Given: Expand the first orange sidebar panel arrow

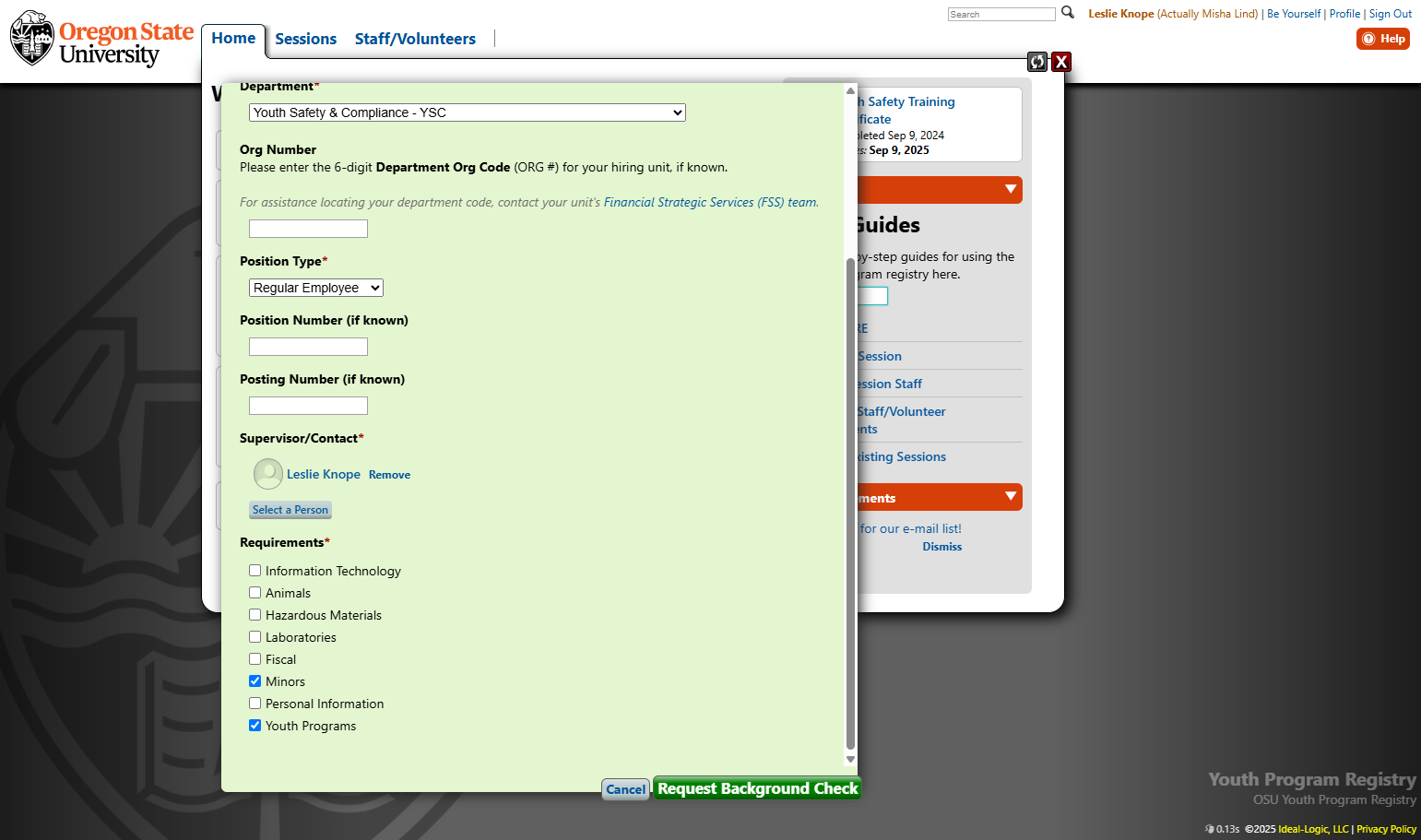Looking at the screenshot, I should coord(1011,189).
